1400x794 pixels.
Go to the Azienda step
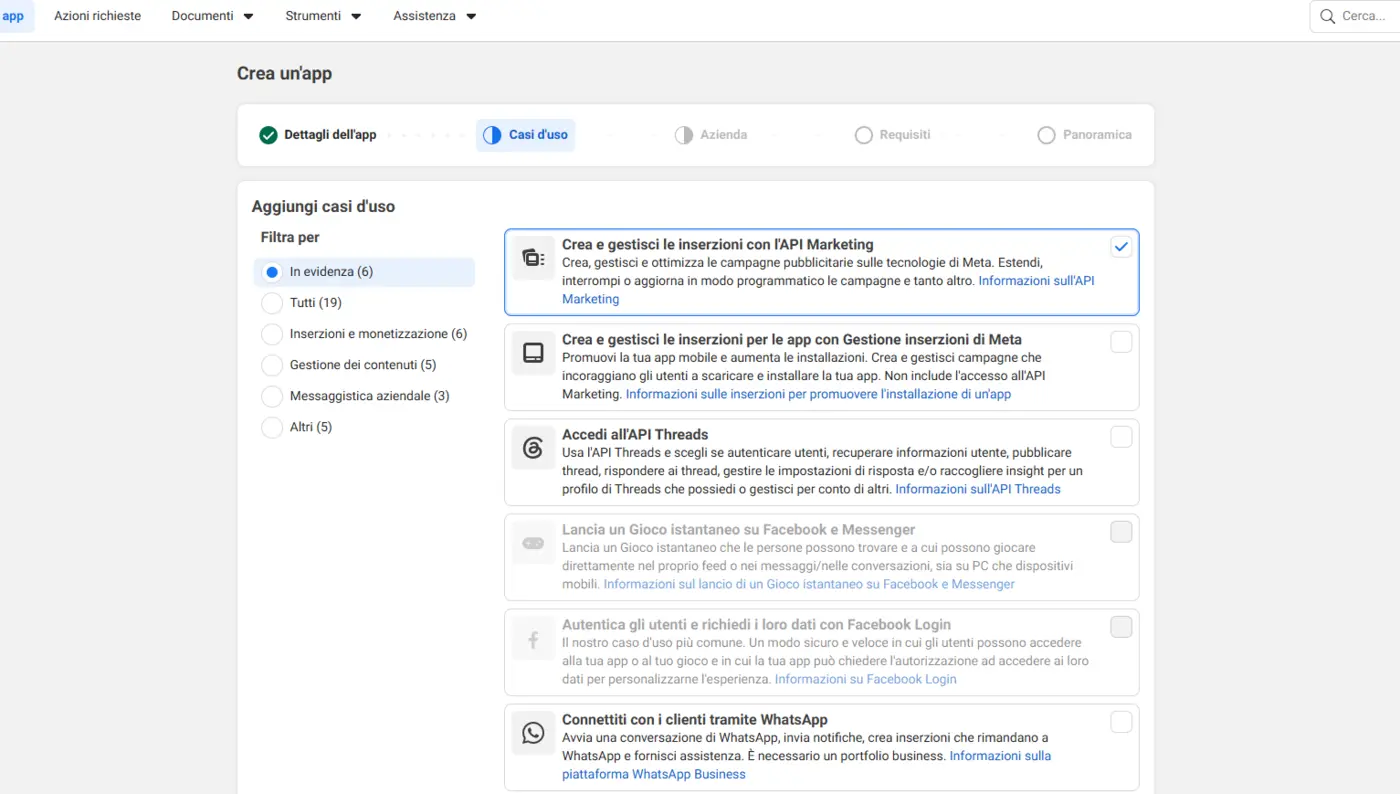click(711, 135)
